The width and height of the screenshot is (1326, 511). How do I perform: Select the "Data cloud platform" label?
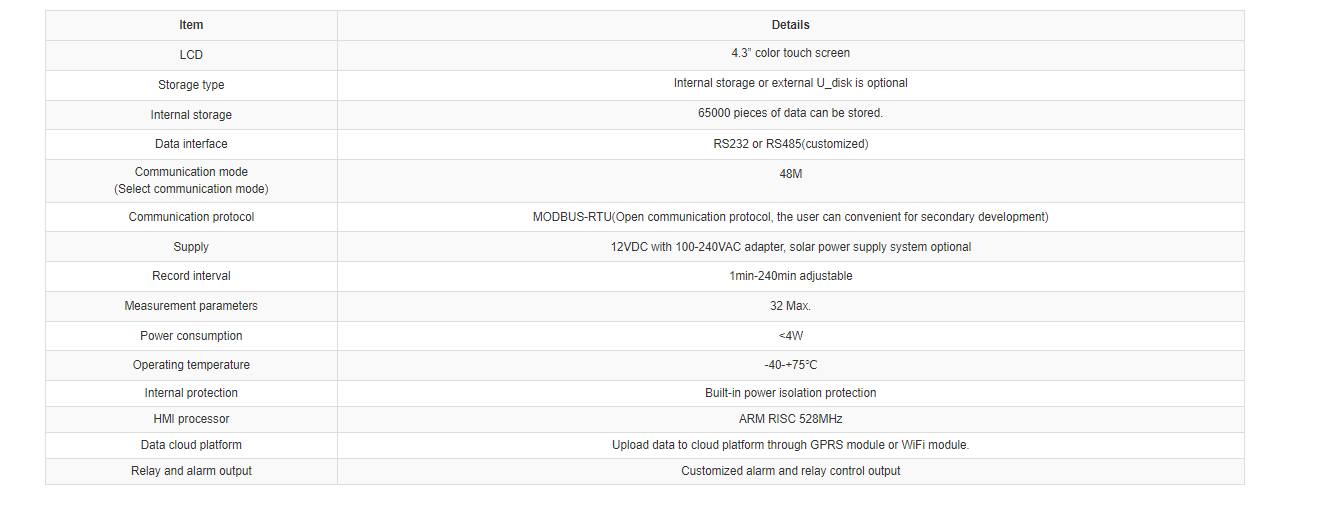click(x=191, y=445)
